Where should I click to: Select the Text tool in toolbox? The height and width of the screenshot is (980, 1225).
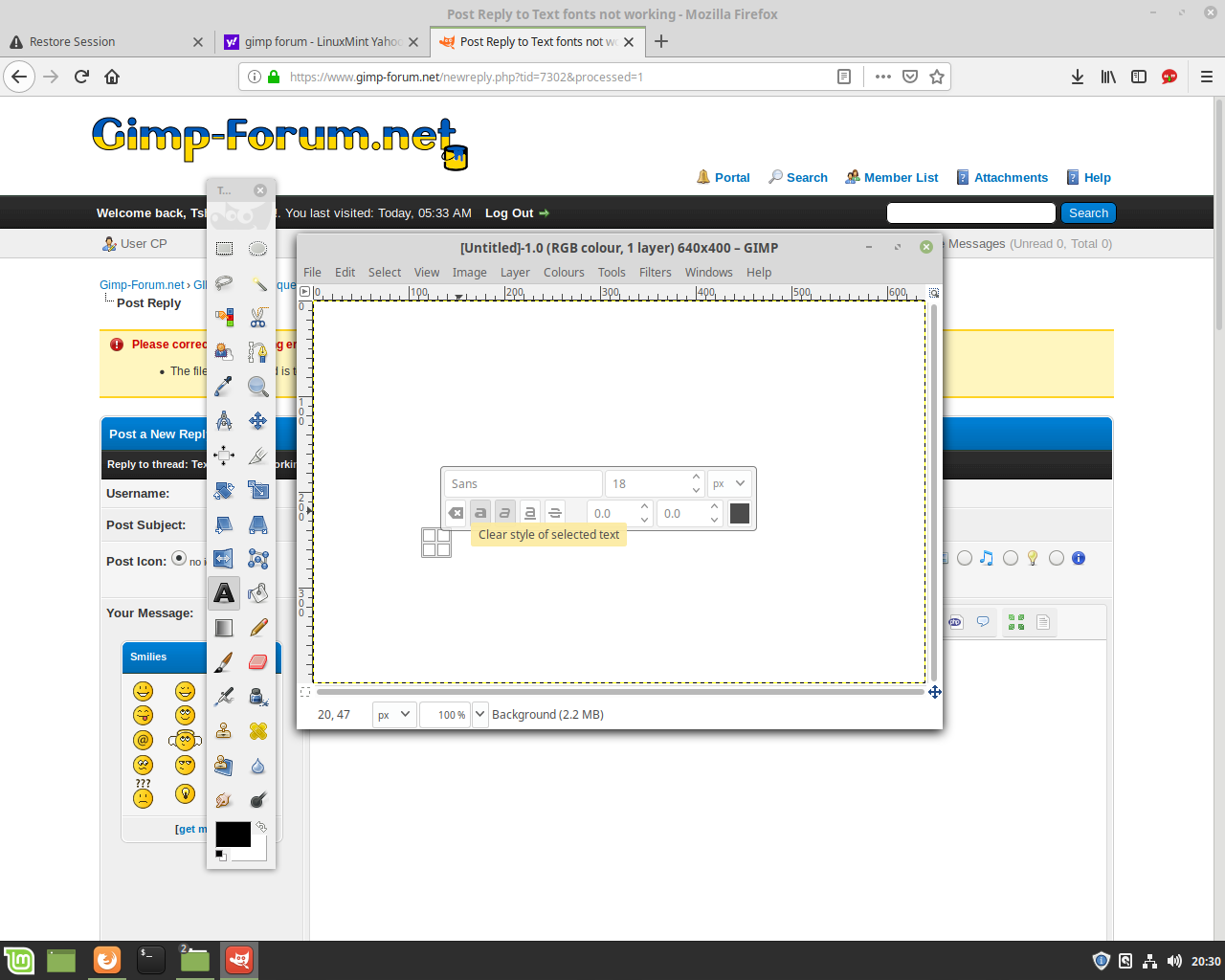tap(224, 593)
